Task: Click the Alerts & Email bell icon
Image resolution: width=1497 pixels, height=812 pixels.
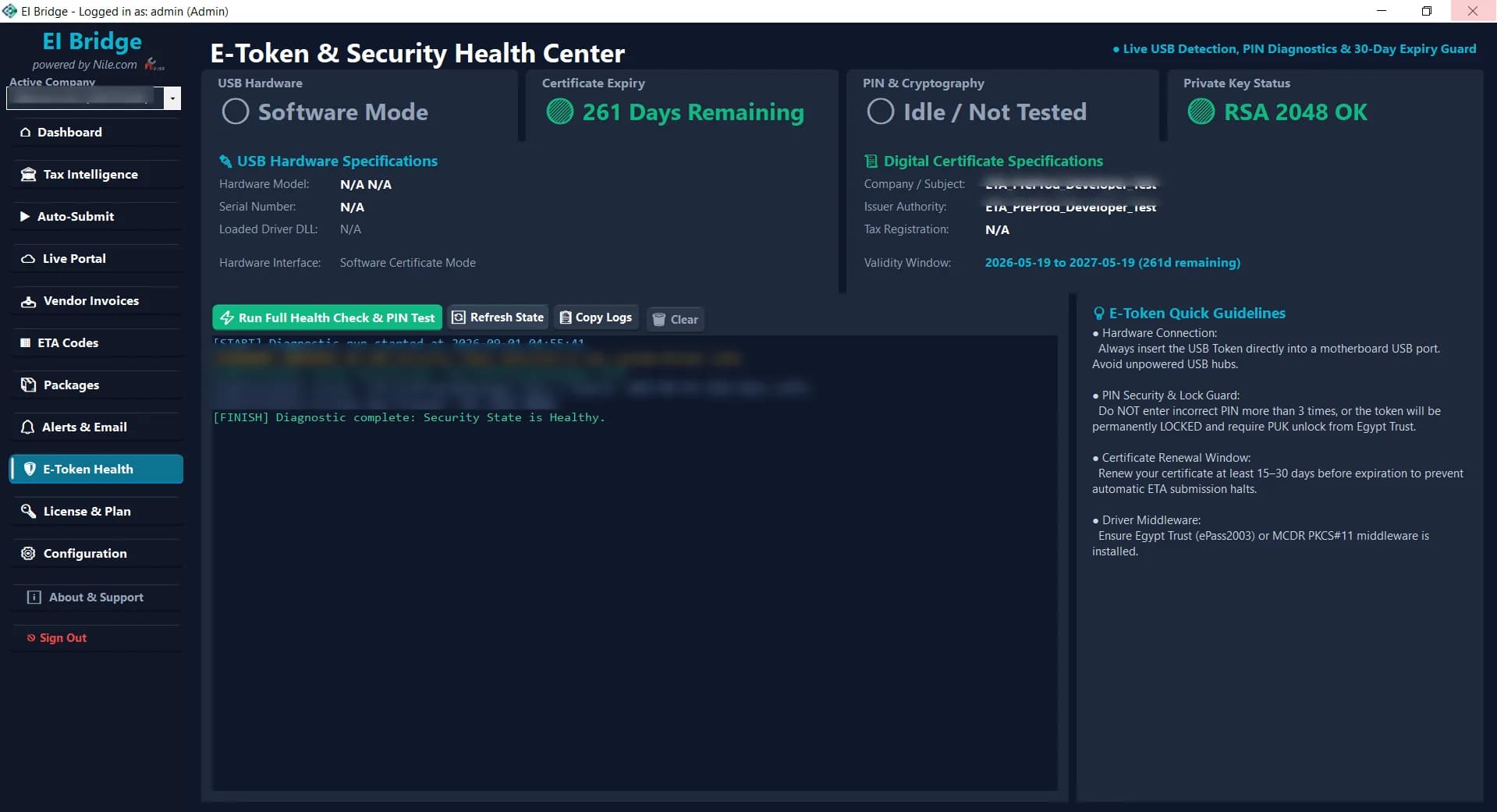Action: point(28,427)
